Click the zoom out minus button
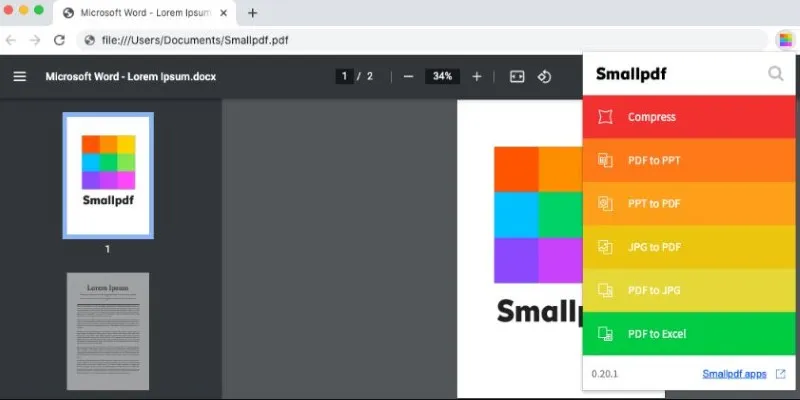Image resolution: width=800 pixels, height=400 pixels. (x=408, y=77)
